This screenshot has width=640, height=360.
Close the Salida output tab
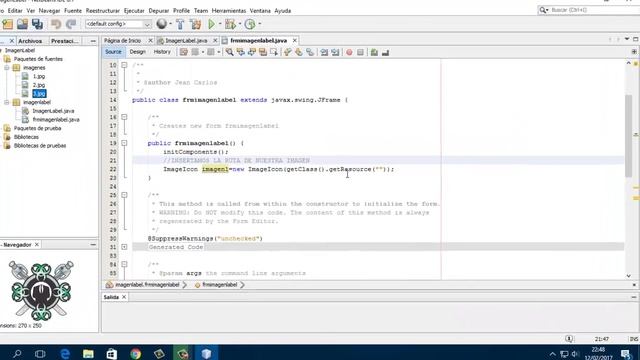point(124,297)
